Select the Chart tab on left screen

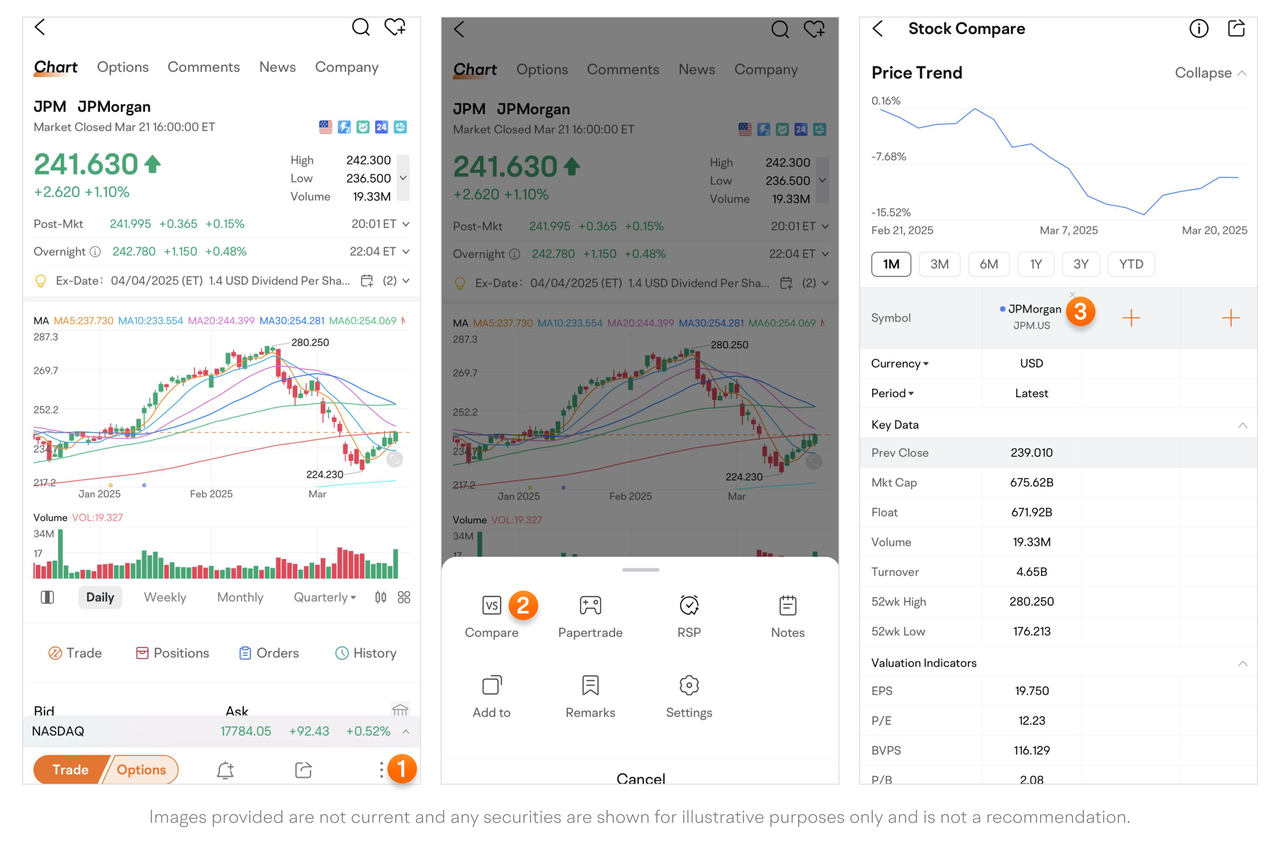[56, 68]
